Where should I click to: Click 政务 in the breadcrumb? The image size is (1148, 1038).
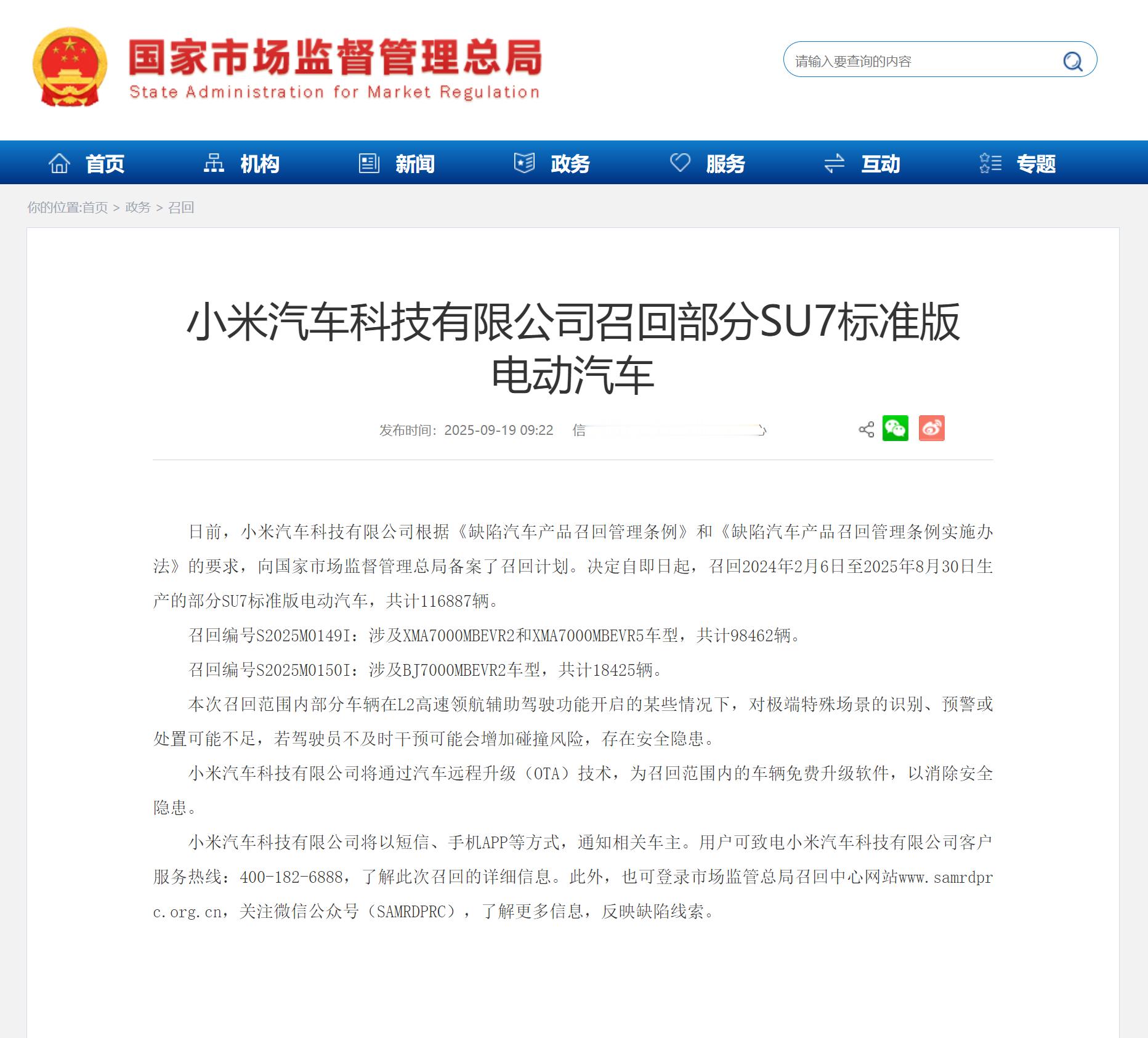pos(138,208)
